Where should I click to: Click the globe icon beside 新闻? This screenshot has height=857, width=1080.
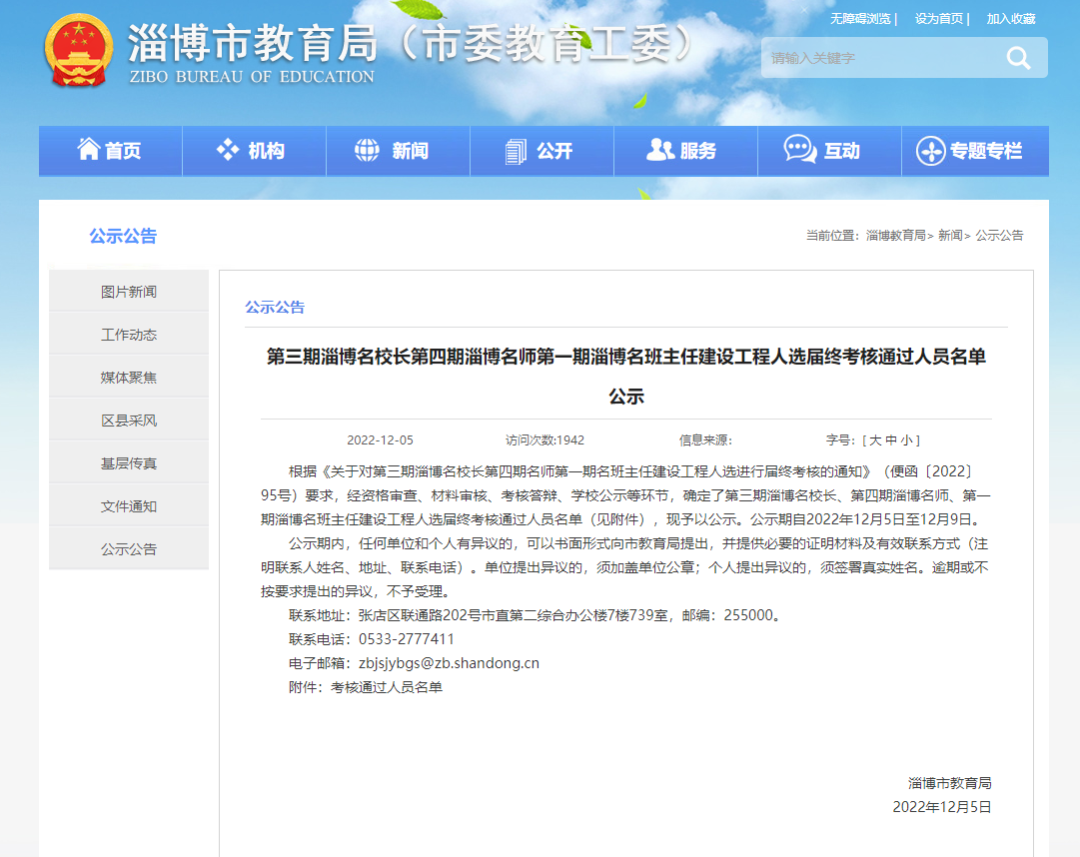pyautogui.click(x=367, y=150)
